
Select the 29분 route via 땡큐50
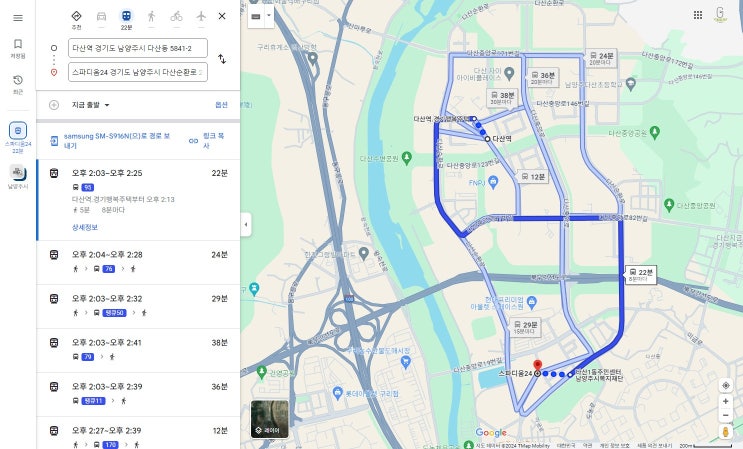click(x=138, y=306)
